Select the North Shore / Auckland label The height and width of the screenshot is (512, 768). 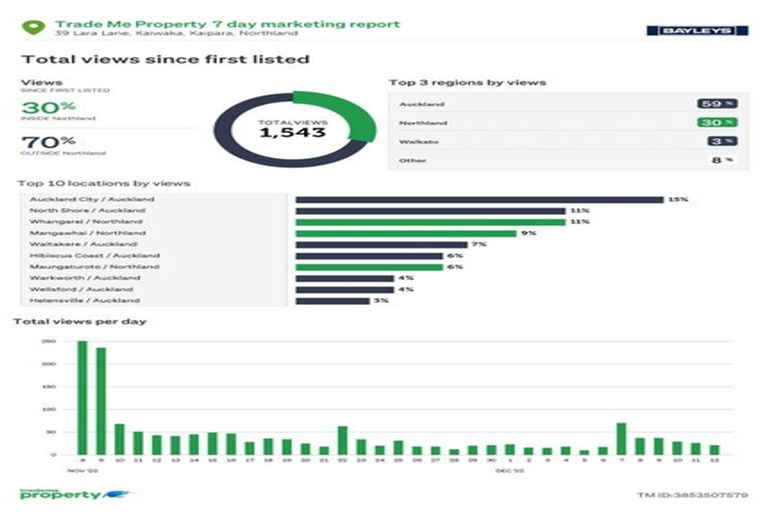87,211
